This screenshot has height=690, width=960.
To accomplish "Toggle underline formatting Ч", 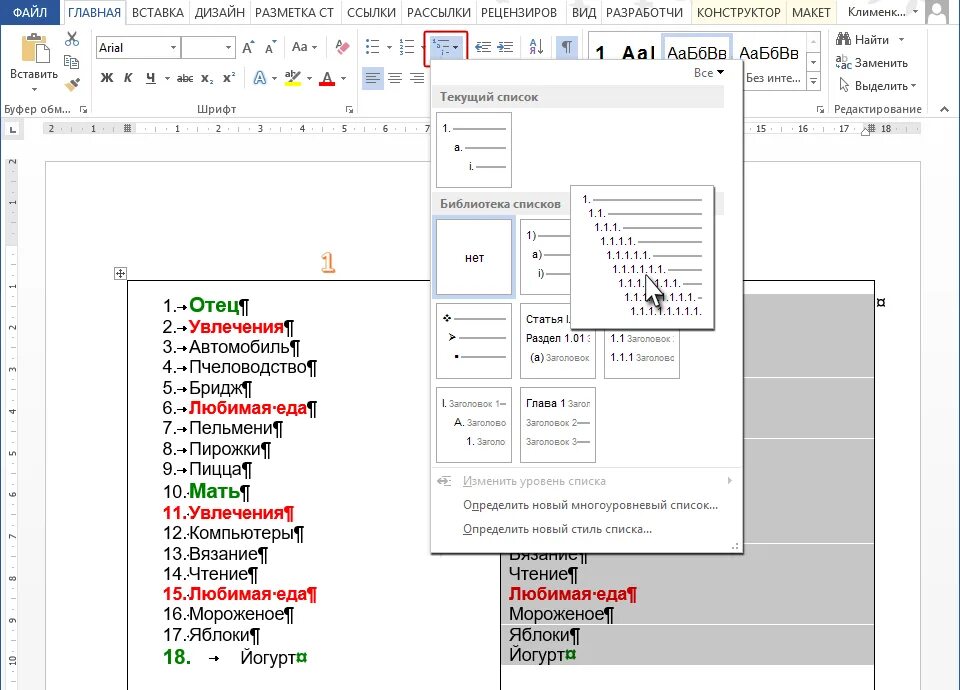I will click(151, 78).
